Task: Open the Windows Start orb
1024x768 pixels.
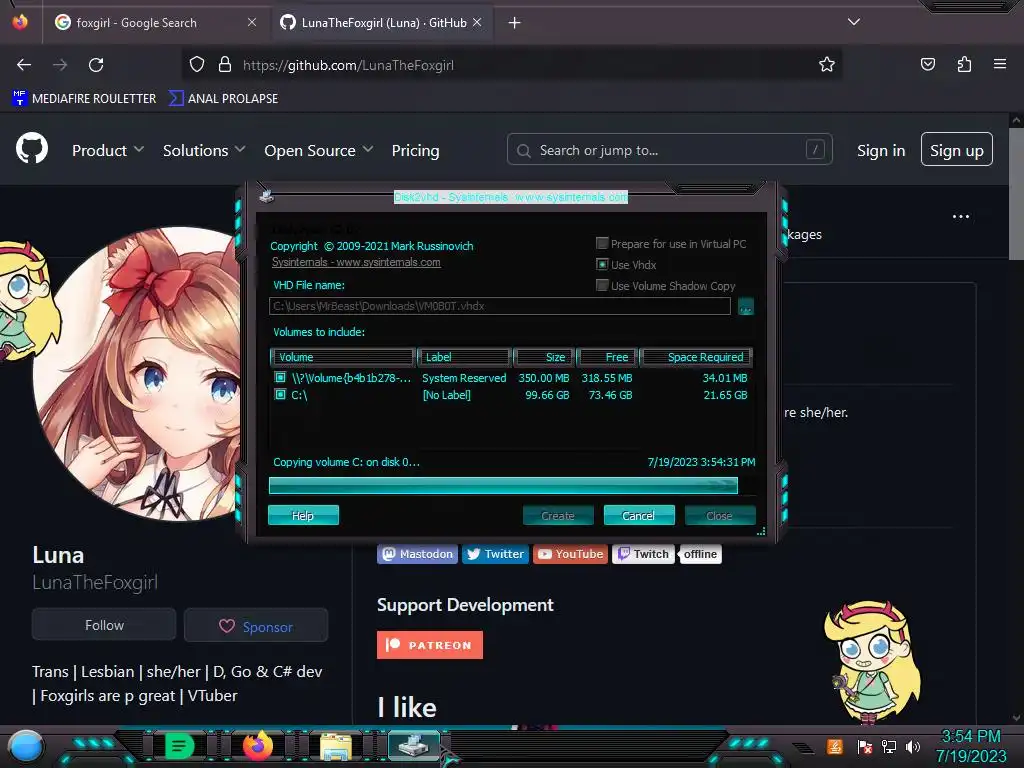Action: tap(25, 746)
